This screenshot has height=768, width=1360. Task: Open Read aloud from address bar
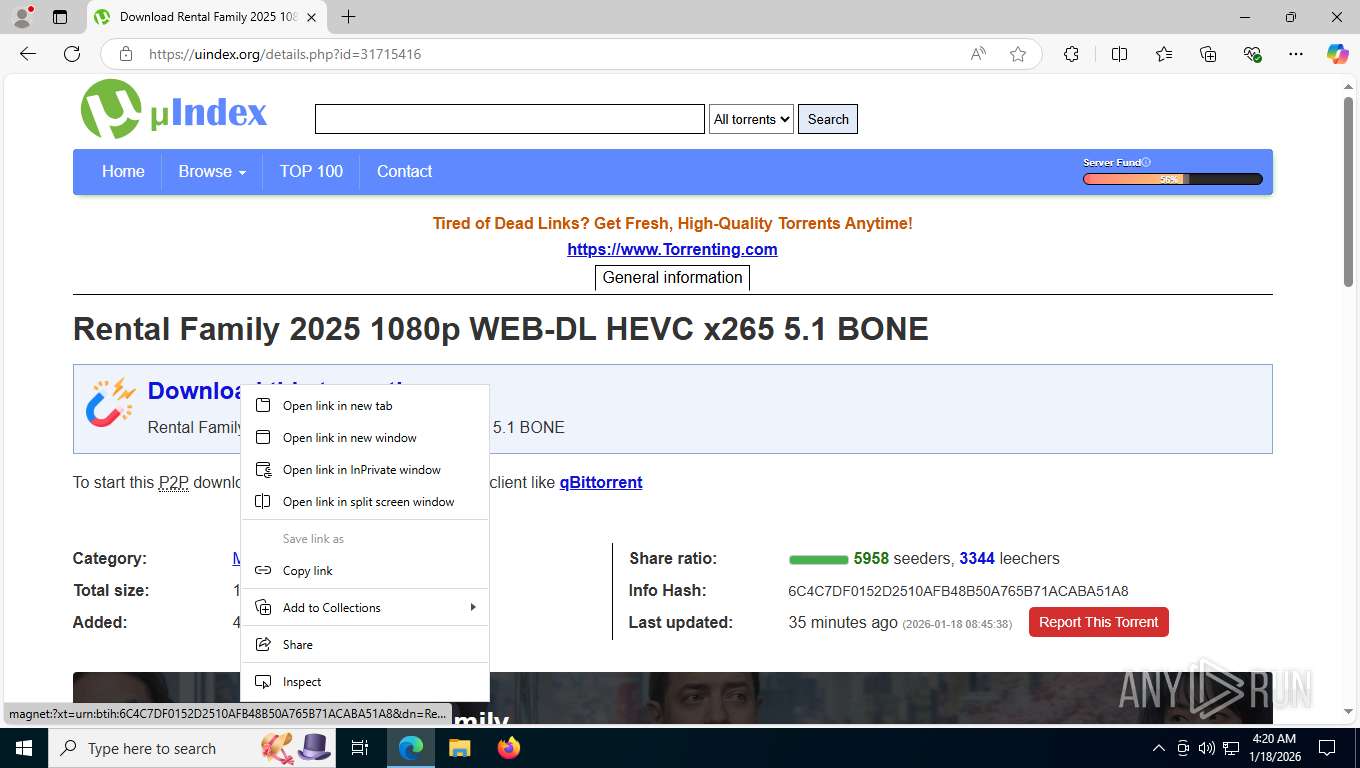point(978,54)
